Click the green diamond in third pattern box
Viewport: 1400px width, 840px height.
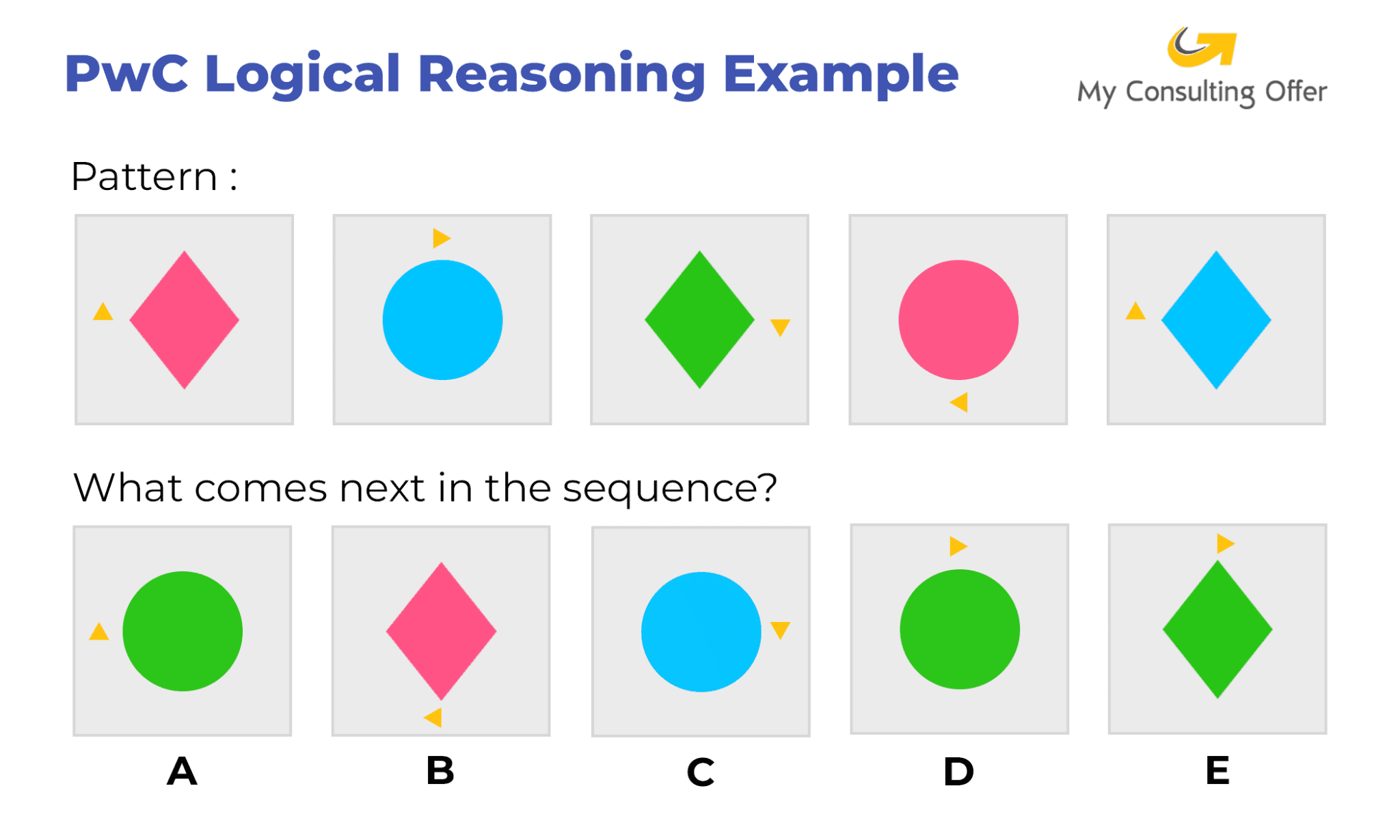coord(699,319)
